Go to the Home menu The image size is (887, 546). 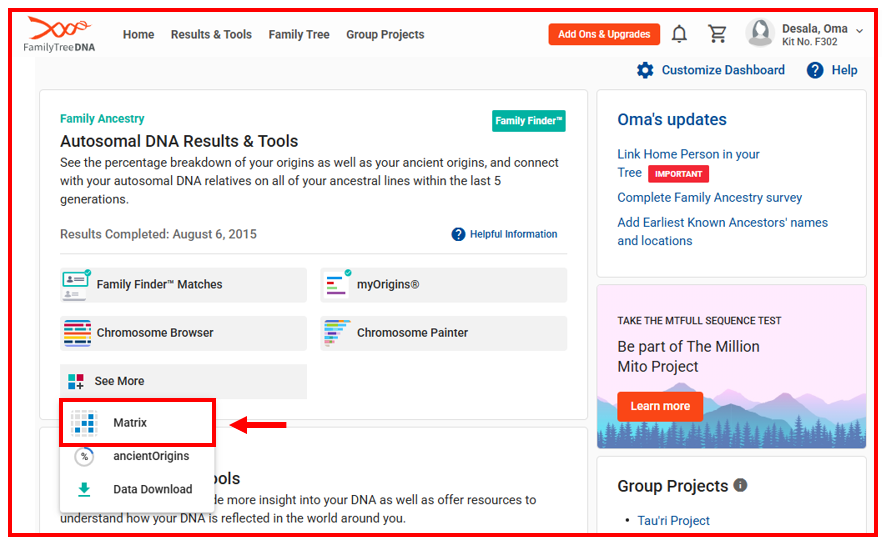click(139, 35)
